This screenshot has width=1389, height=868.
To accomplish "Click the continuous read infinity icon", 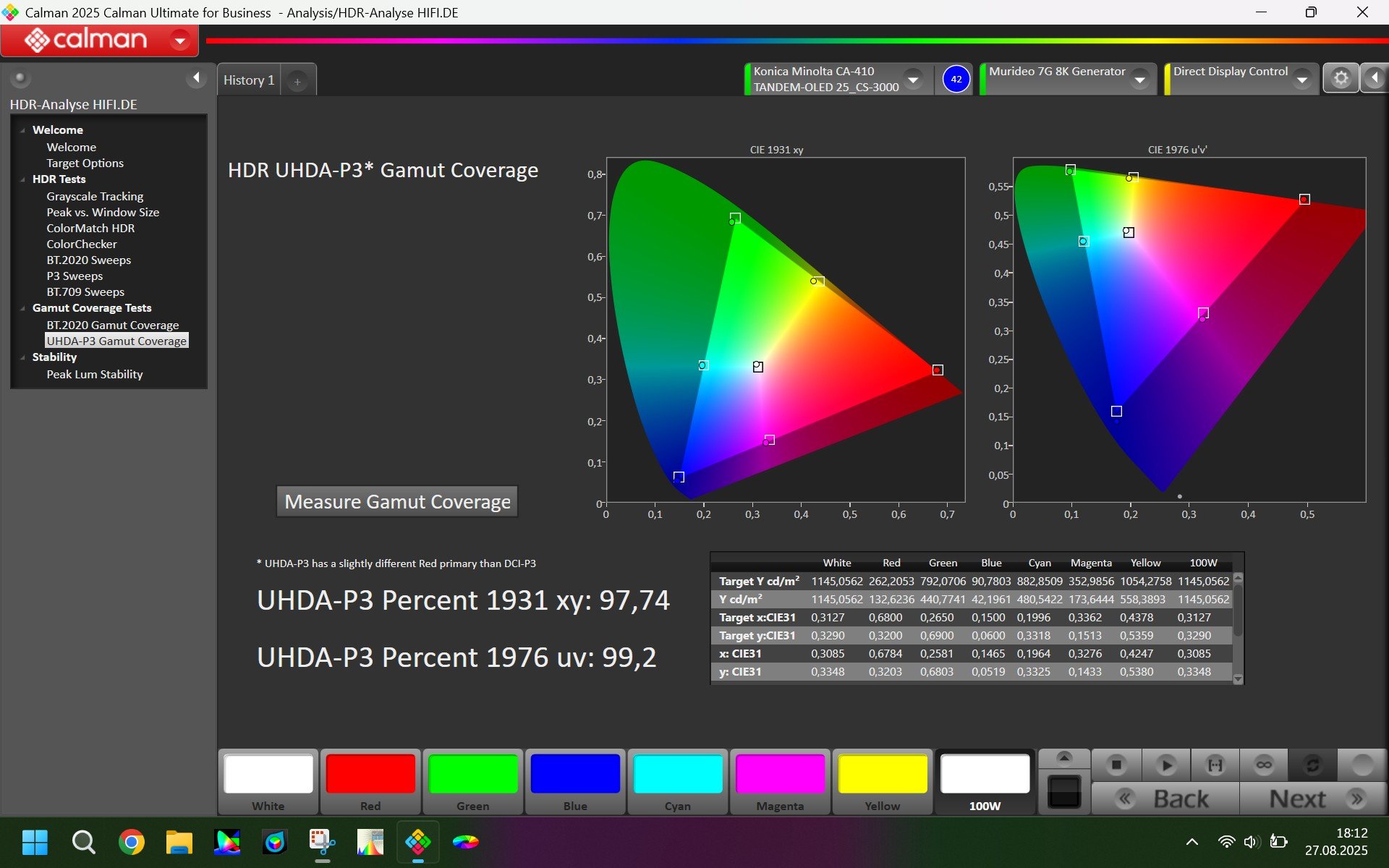I will [x=1264, y=765].
